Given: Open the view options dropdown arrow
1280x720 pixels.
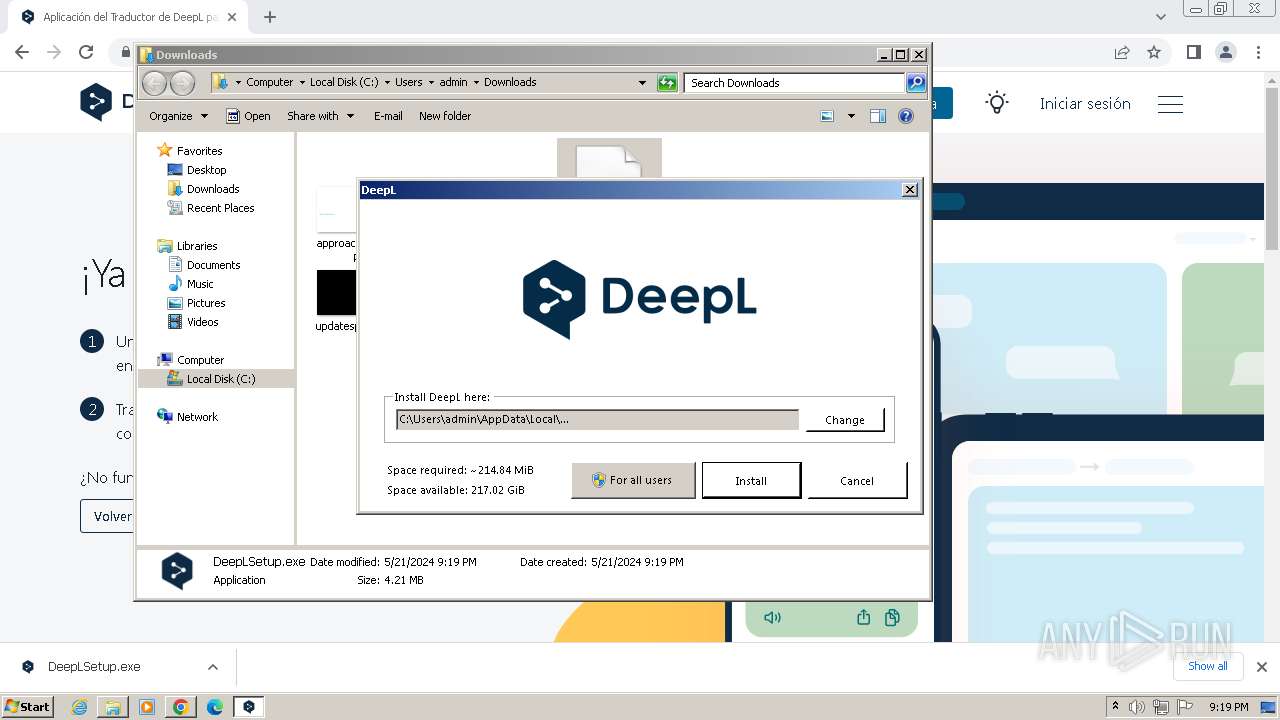Looking at the screenshot, I should point(851,116).
